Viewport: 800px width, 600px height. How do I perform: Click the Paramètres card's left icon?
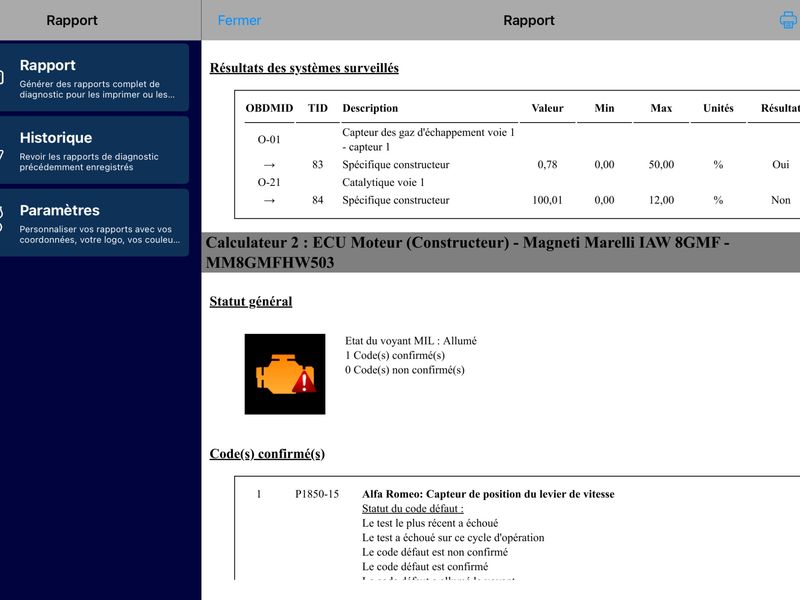tap(2, 218)
